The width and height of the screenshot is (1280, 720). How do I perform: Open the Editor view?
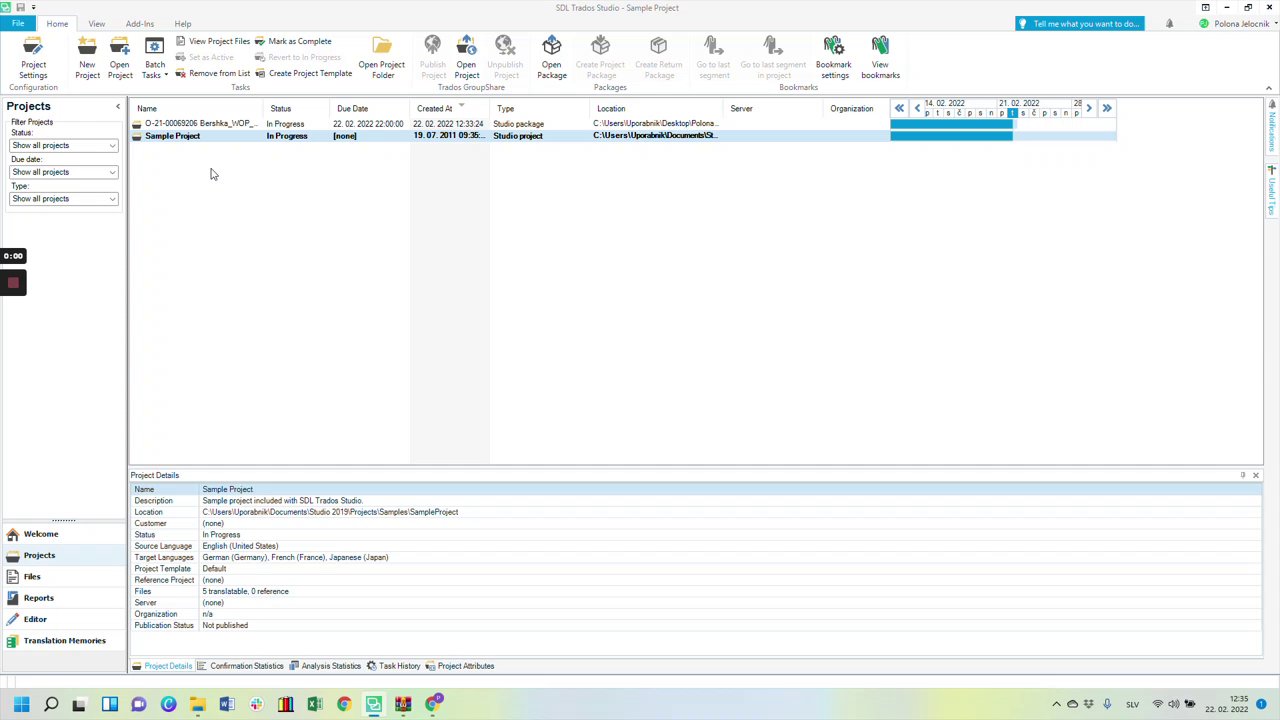[x=64, y=619]
